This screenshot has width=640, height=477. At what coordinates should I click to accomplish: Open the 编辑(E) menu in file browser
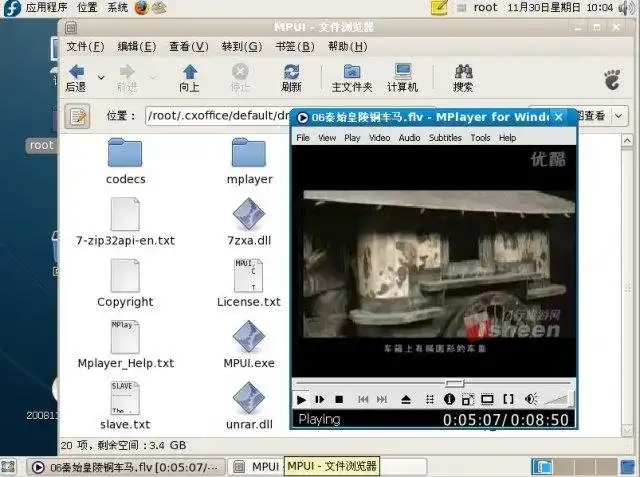[x=137, y=47]
